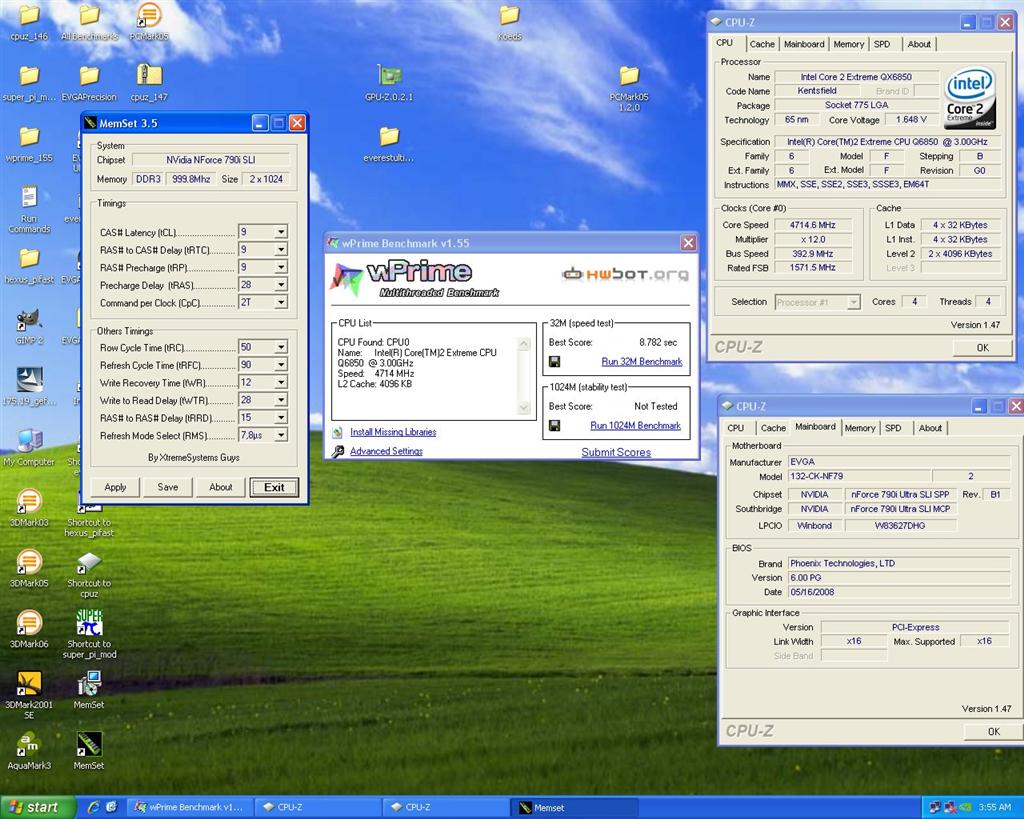Screen dimensions: 1024x819
Task: Launch Internet Explorer from quick launch
Action: tap(94, 808)
